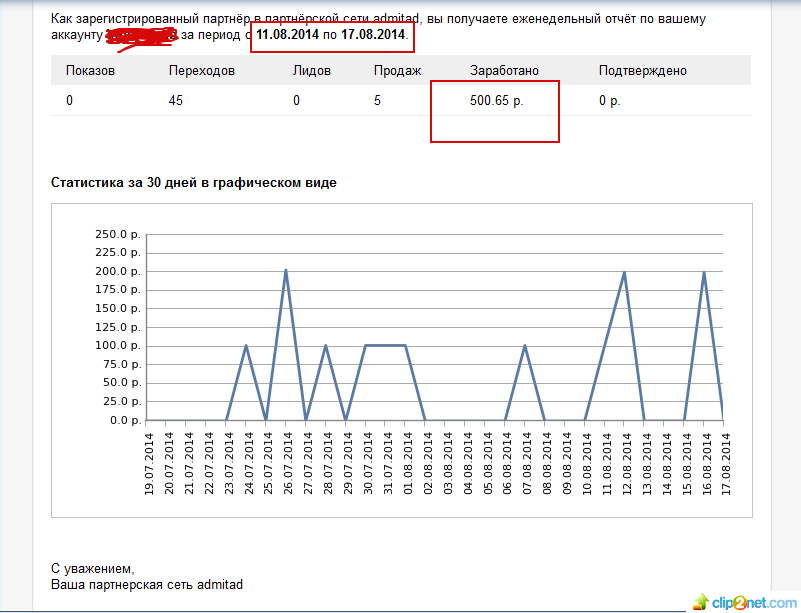Click the Заработано column header

[x=504, y=70]
